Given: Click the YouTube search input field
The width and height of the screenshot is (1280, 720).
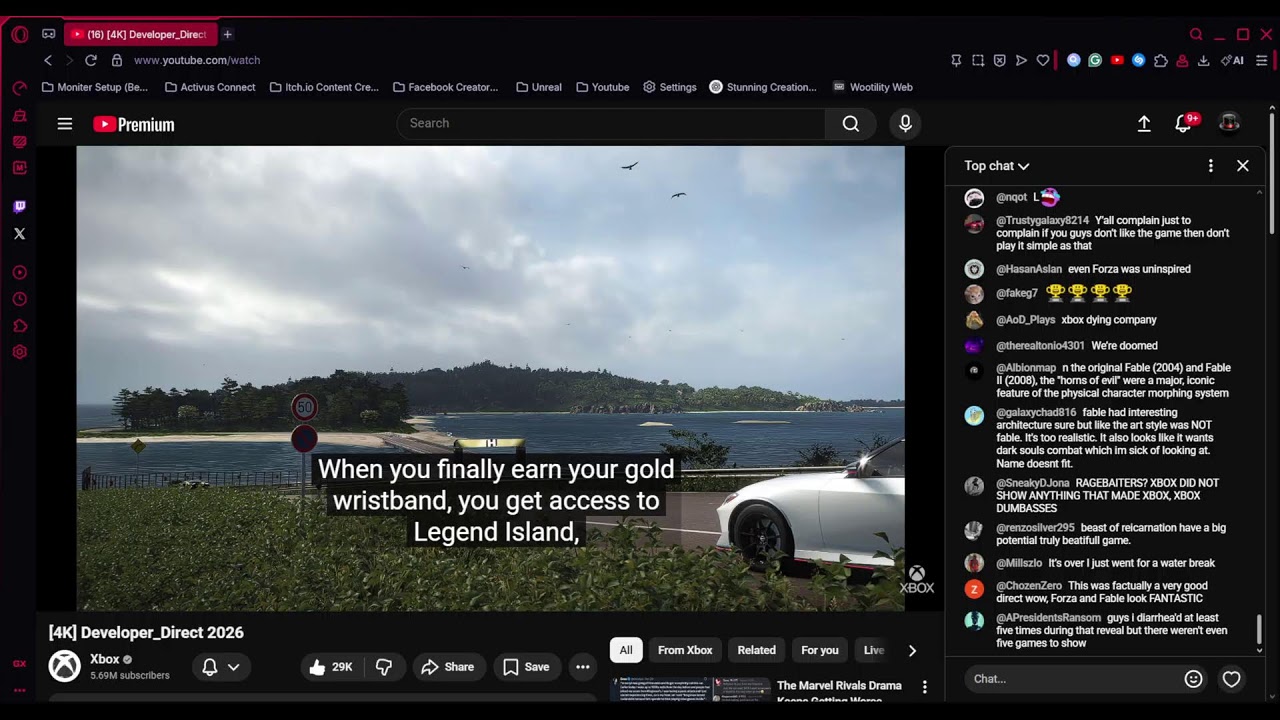Looking at the screenshot, I should coord(611,124).
